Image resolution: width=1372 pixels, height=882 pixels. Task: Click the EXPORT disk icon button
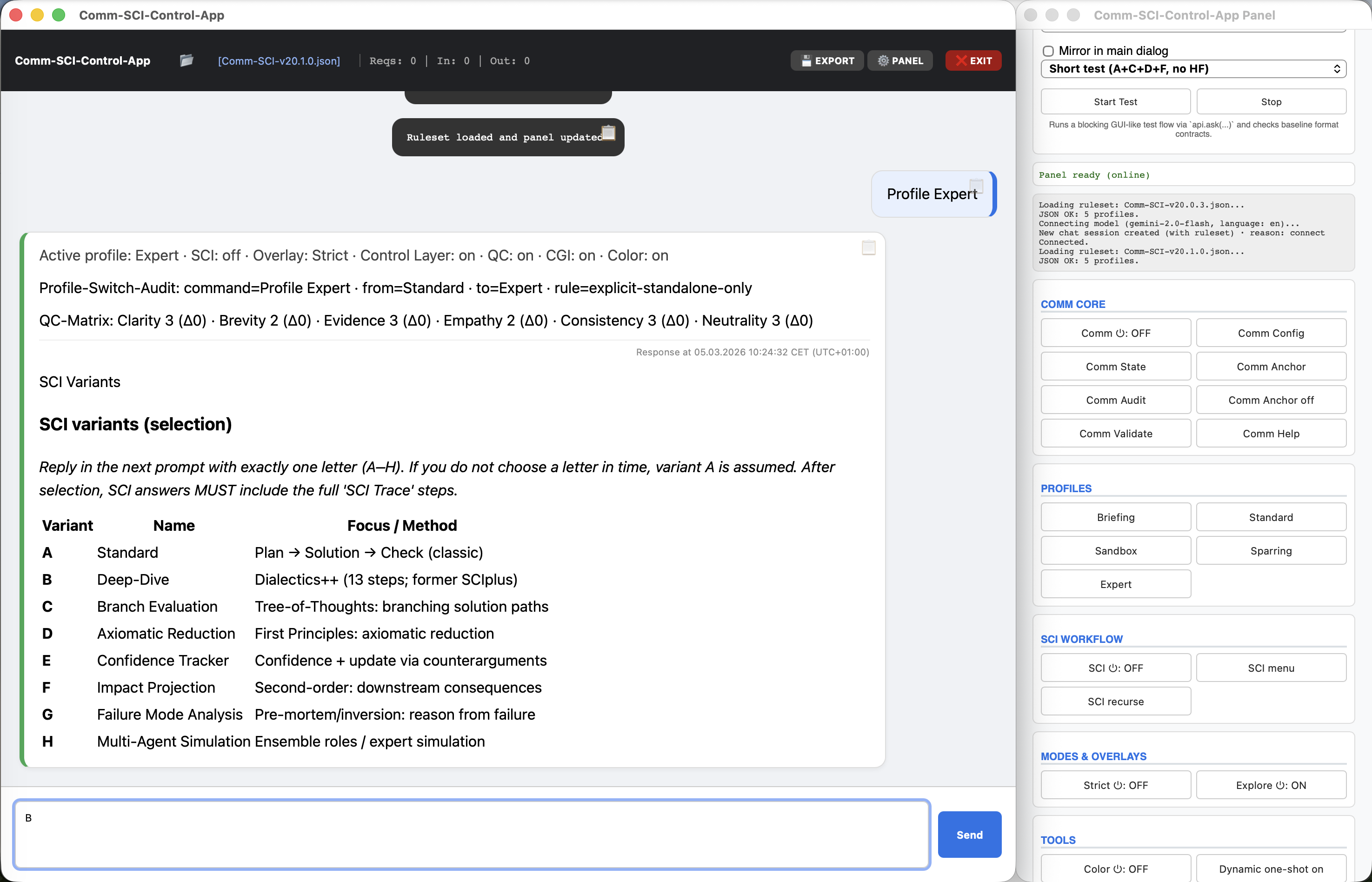tap(827, 61)
